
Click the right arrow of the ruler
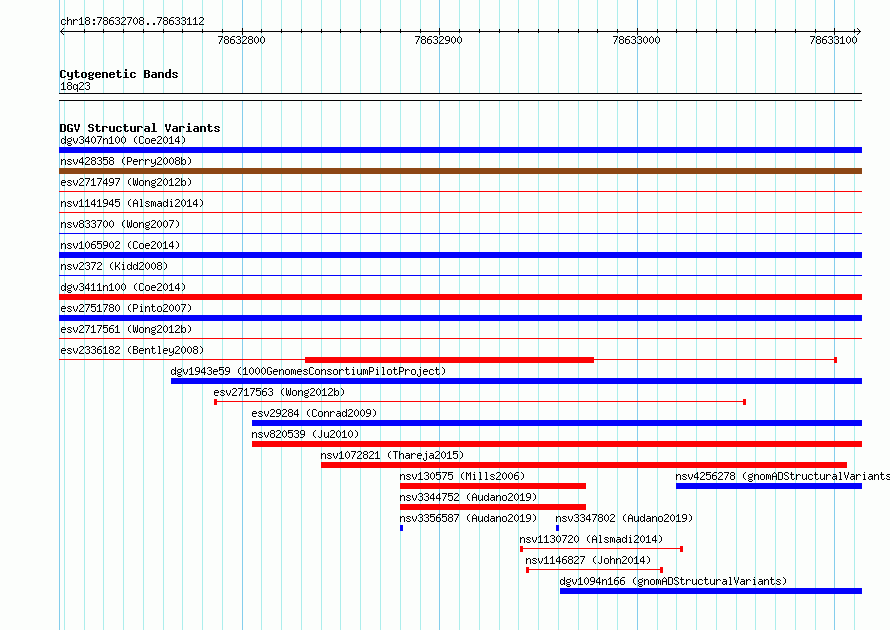pyautogui.click(x=859, y=32)
